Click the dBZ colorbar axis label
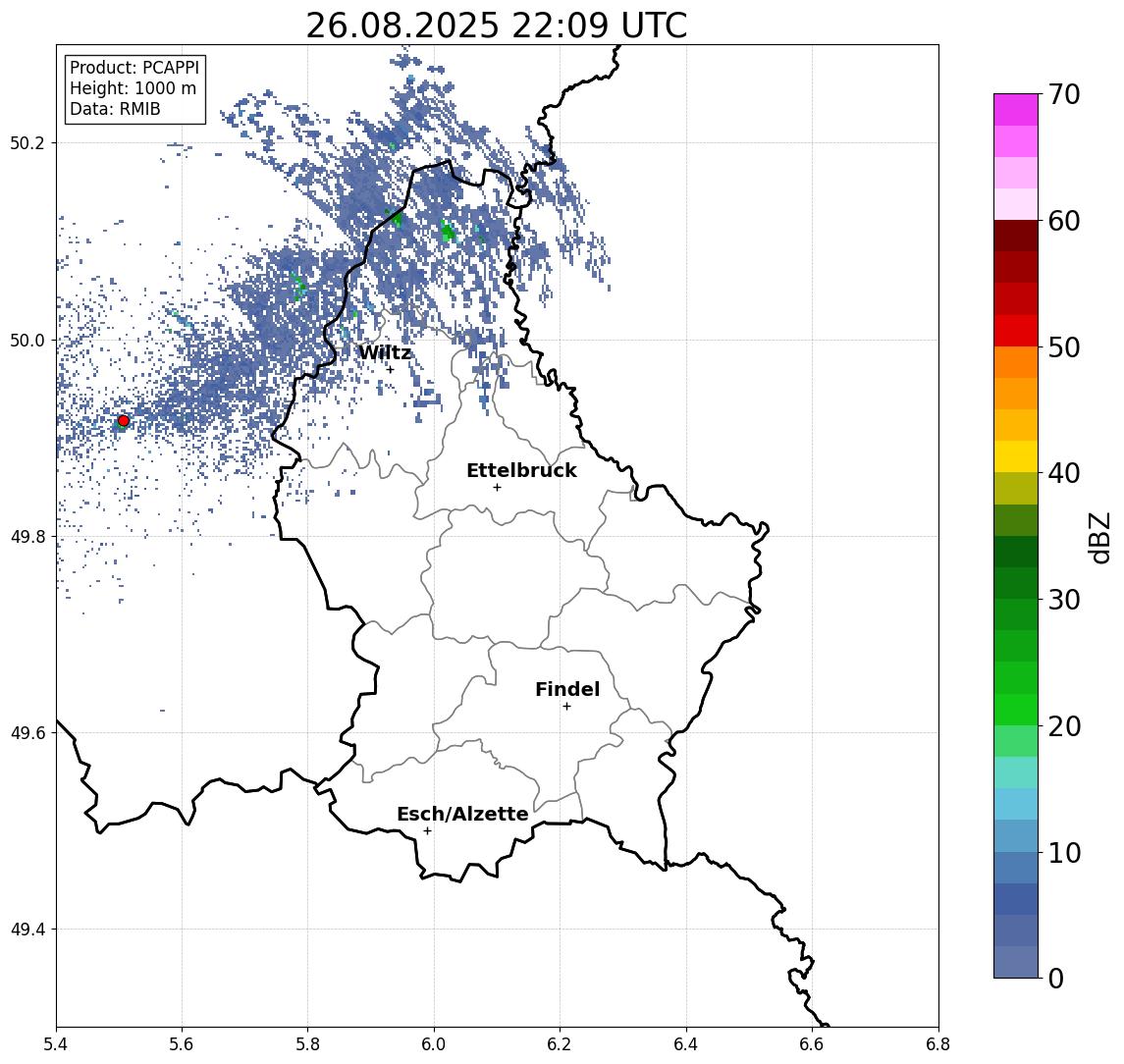This screenshot has width=1124, height=1064. 1099,537
